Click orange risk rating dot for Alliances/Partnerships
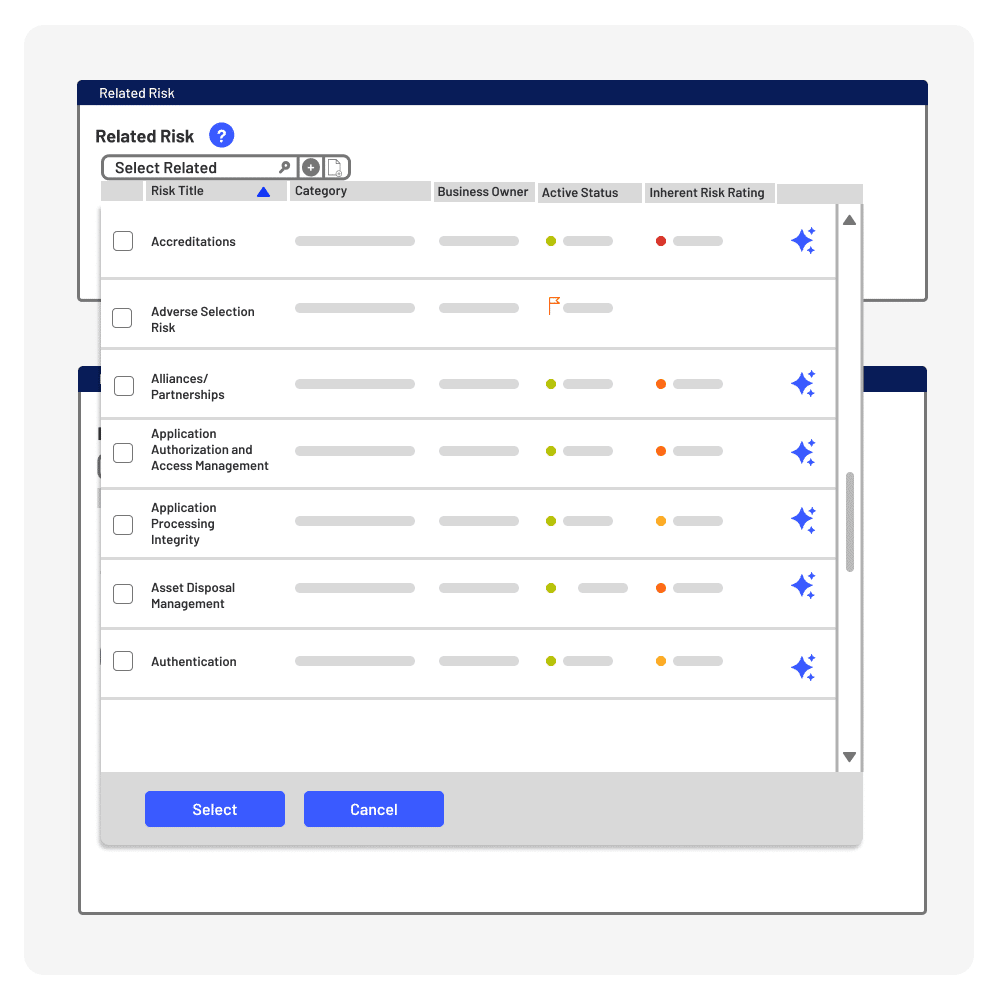This screenshot has width=1000, height=1000. click(x=661, y=384)
